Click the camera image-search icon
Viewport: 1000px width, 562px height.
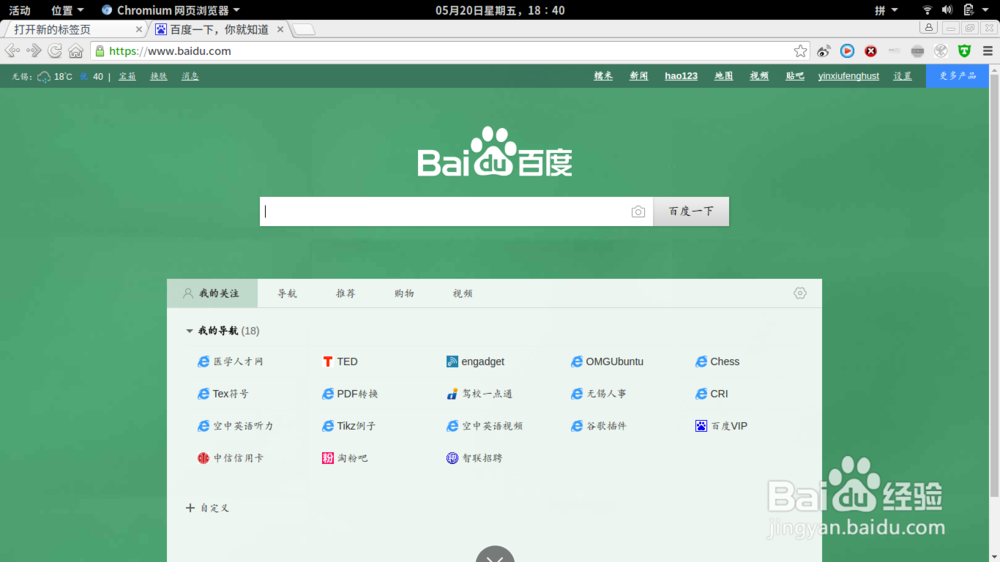(x=638, y=212)
